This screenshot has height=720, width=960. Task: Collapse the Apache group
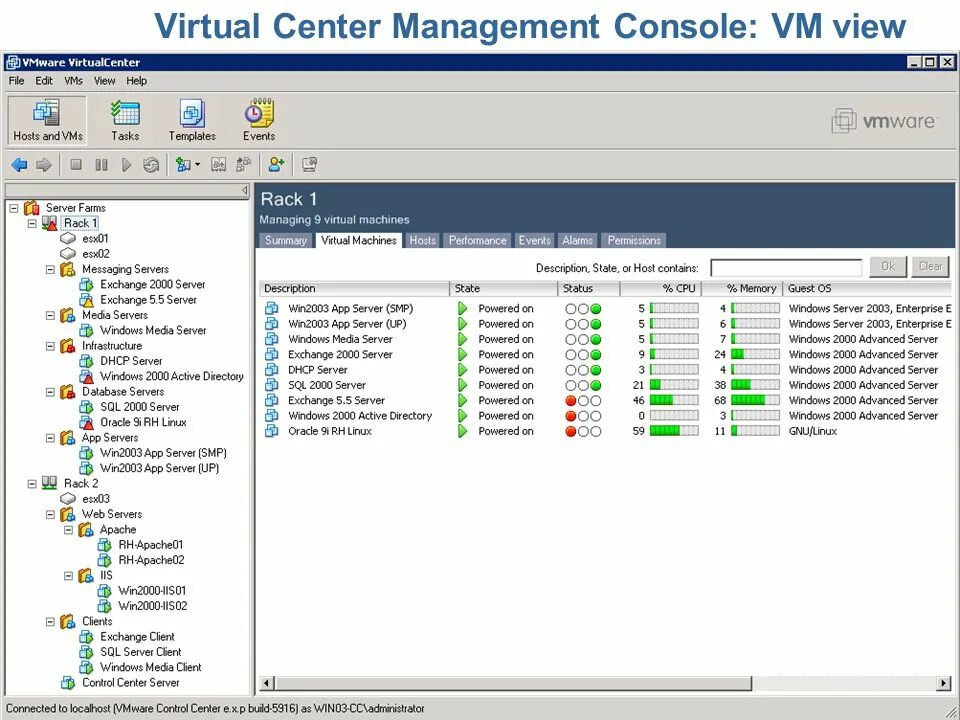(69, 530)
